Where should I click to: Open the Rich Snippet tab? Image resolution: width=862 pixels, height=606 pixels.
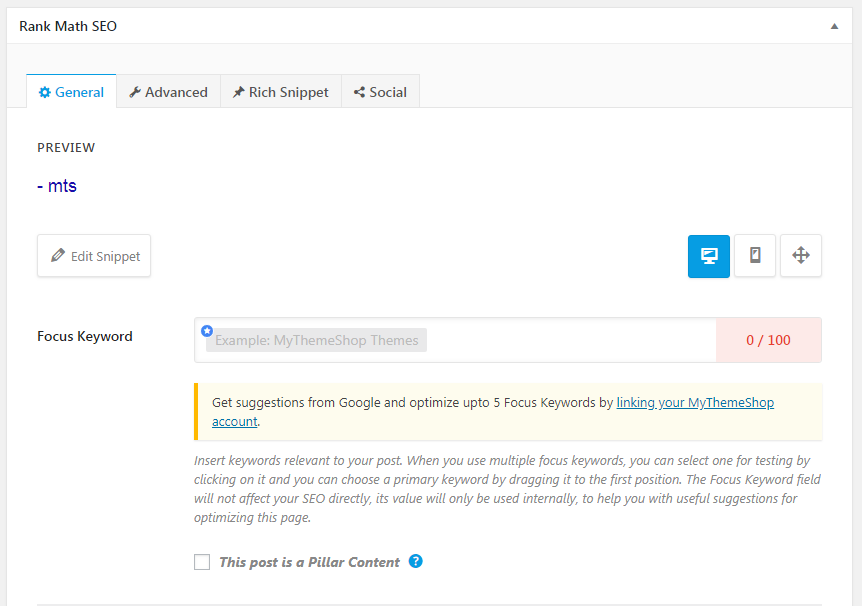[x=281, y=92]
